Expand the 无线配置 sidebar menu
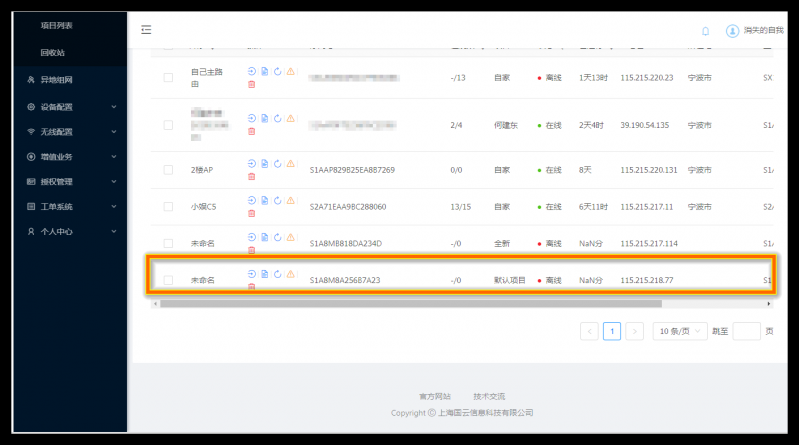799x445 pixels. tap(71, 132)
